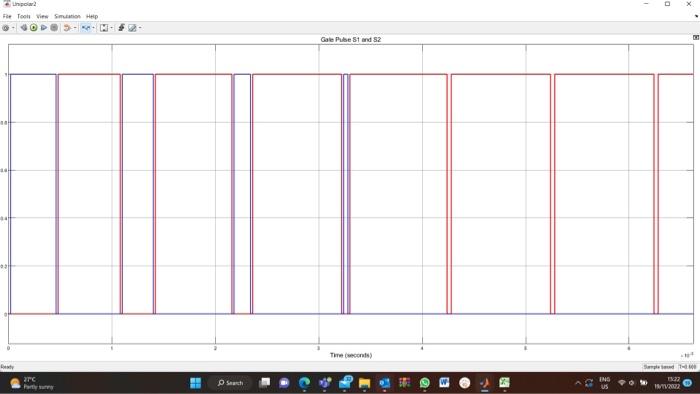Viewport: 700px width, 394px height.
Task: Click the Time (seconds) axis label
Action: pyautogui.click(x=350, y=355)
